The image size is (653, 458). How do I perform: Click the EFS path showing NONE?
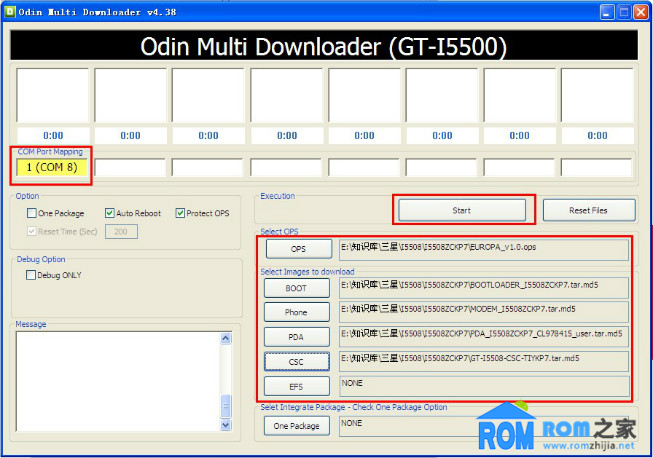(x=484, y=386)
